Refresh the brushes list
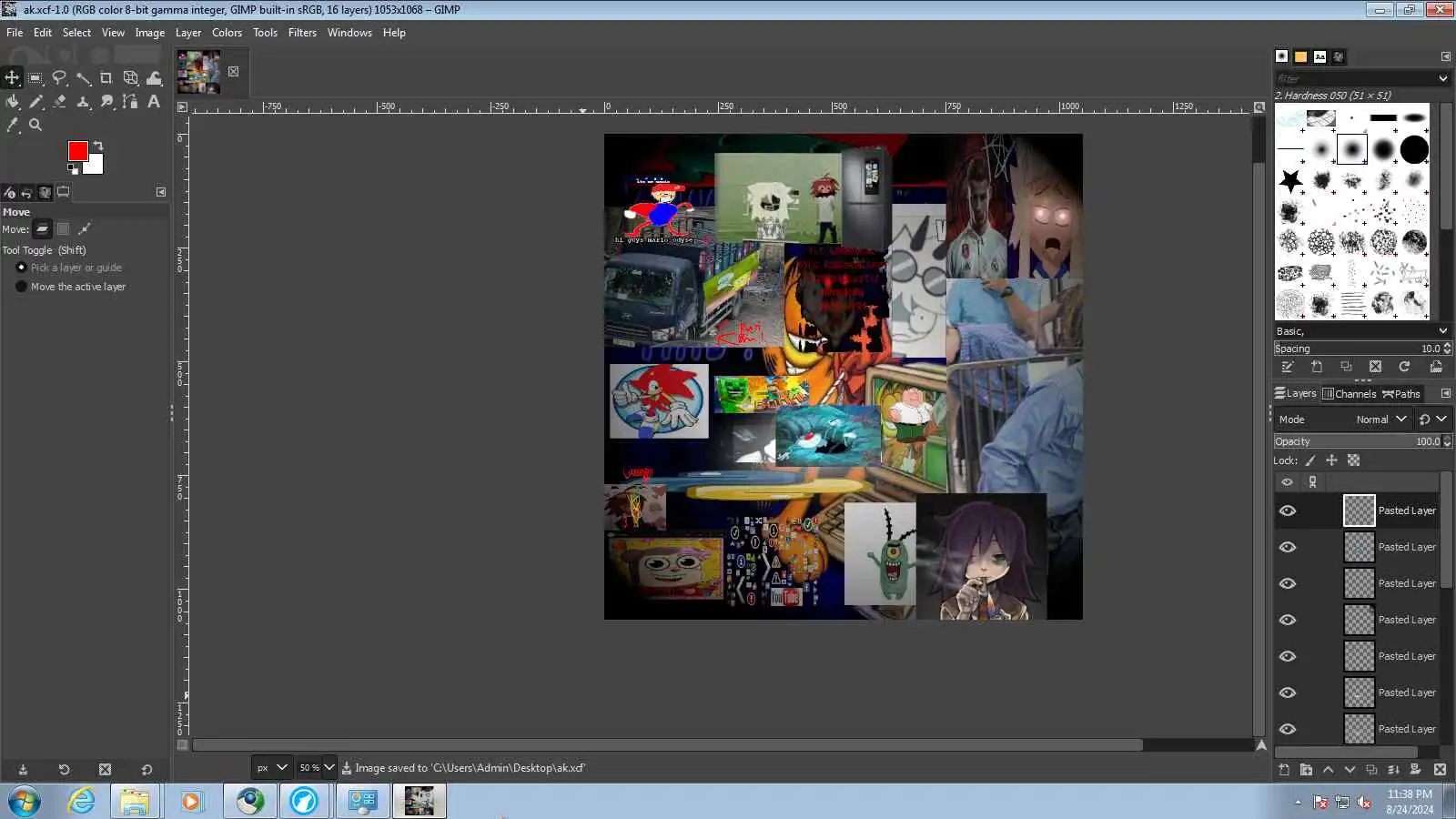 point(1404,367)
